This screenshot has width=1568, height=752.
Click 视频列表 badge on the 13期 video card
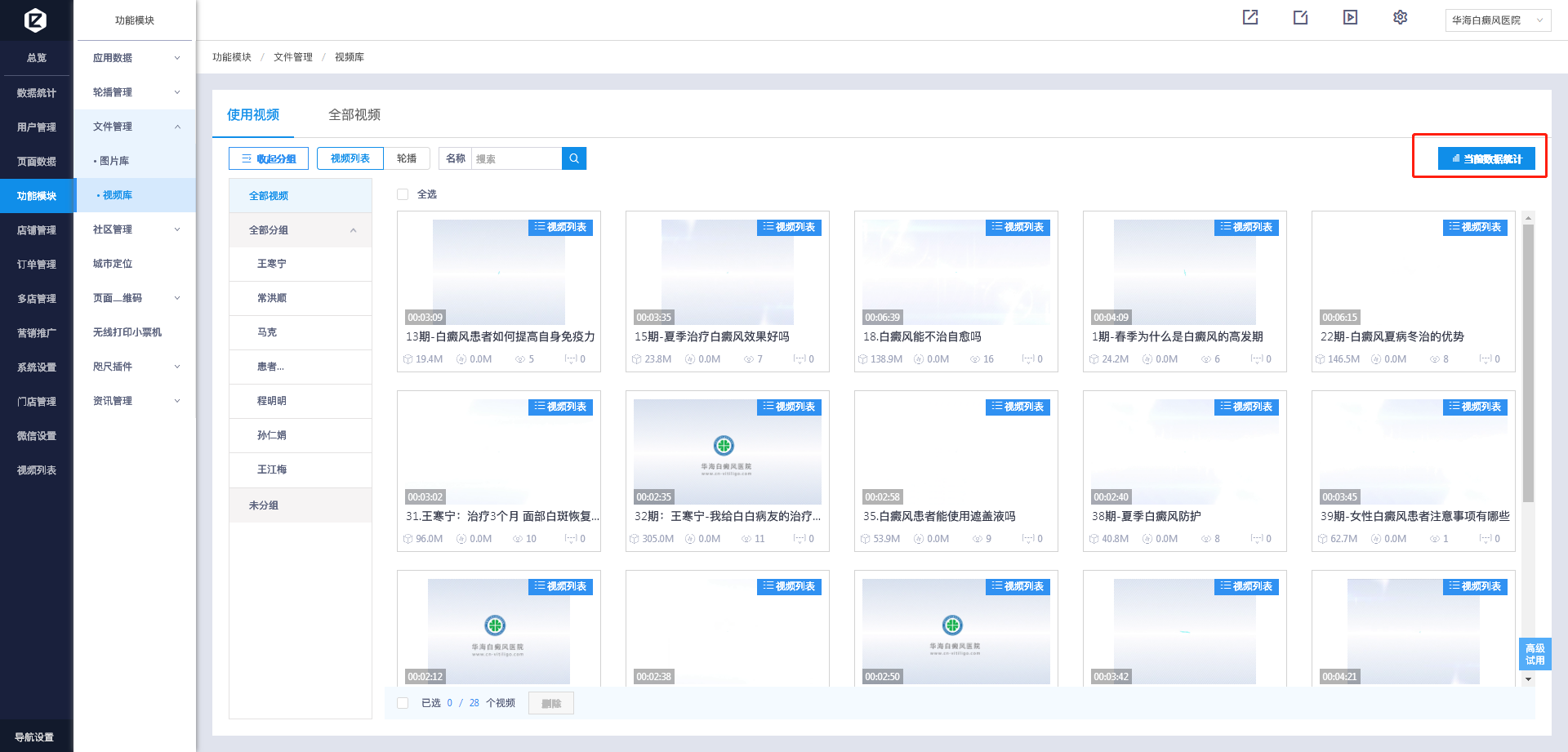click(560, 228)
